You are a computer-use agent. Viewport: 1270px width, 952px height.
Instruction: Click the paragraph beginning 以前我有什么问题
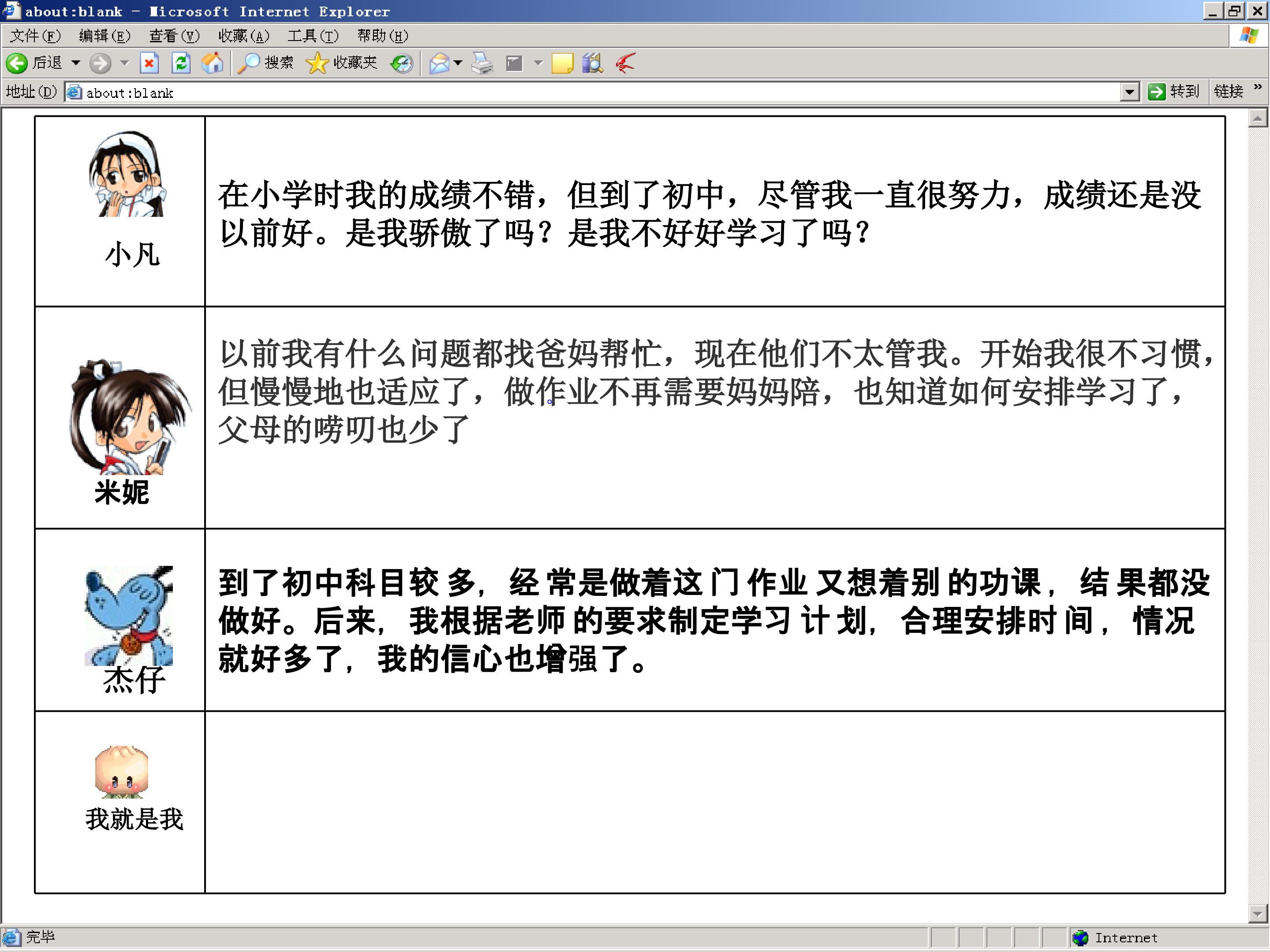click(717, 391)
